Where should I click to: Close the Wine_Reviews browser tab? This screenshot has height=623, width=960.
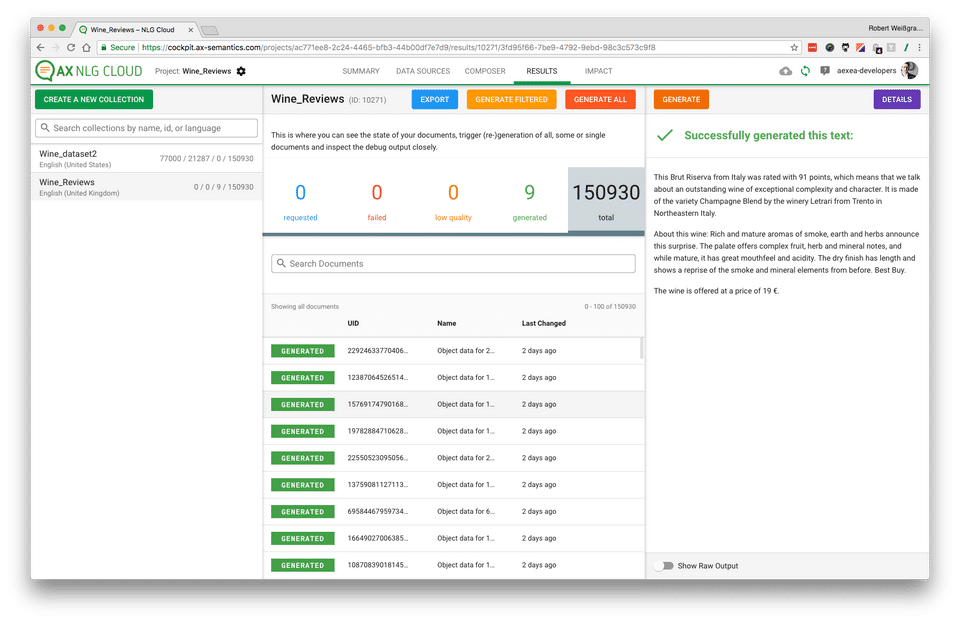tap(191, 29)
